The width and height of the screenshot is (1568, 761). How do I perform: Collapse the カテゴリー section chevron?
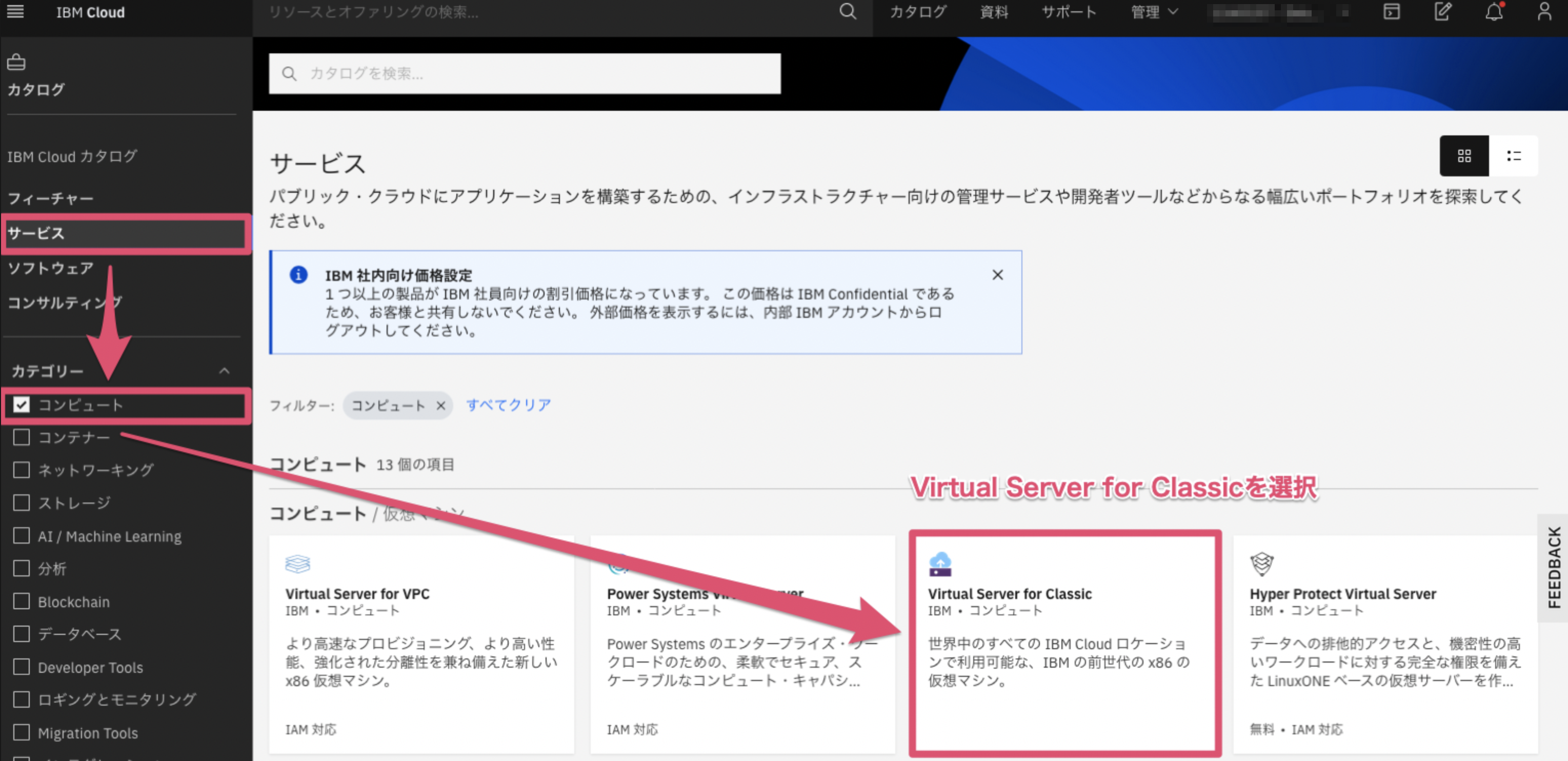pos(224,371)
